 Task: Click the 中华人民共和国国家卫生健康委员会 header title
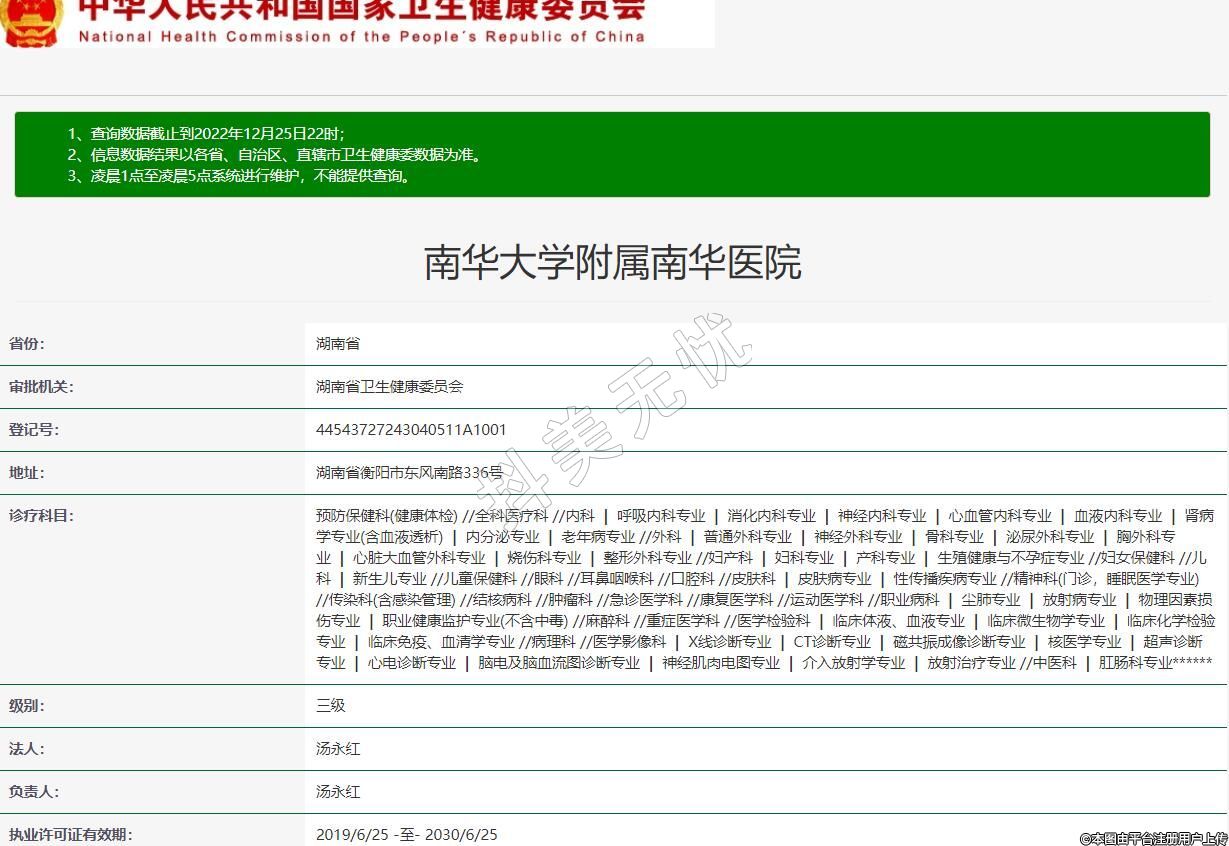click(360, 9)
